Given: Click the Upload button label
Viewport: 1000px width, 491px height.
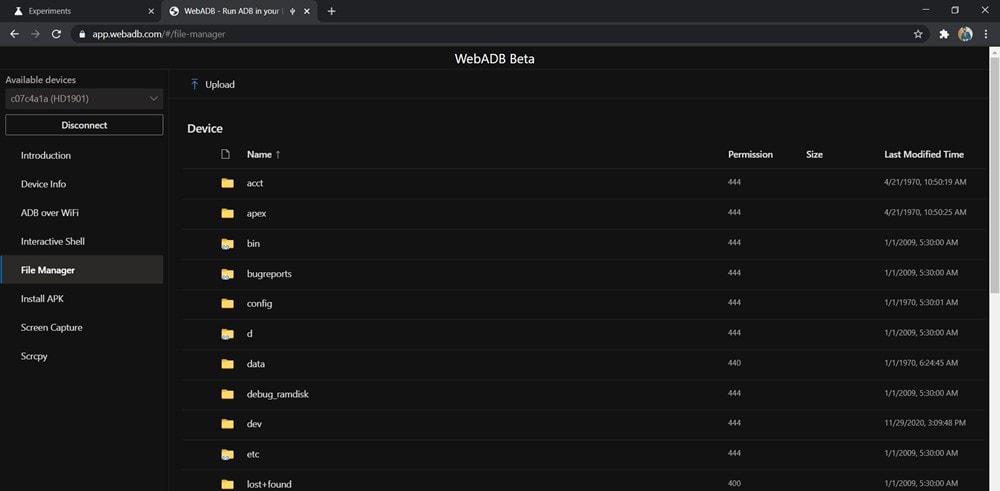Looking at the screenshot, I should (x=220, y=84).
